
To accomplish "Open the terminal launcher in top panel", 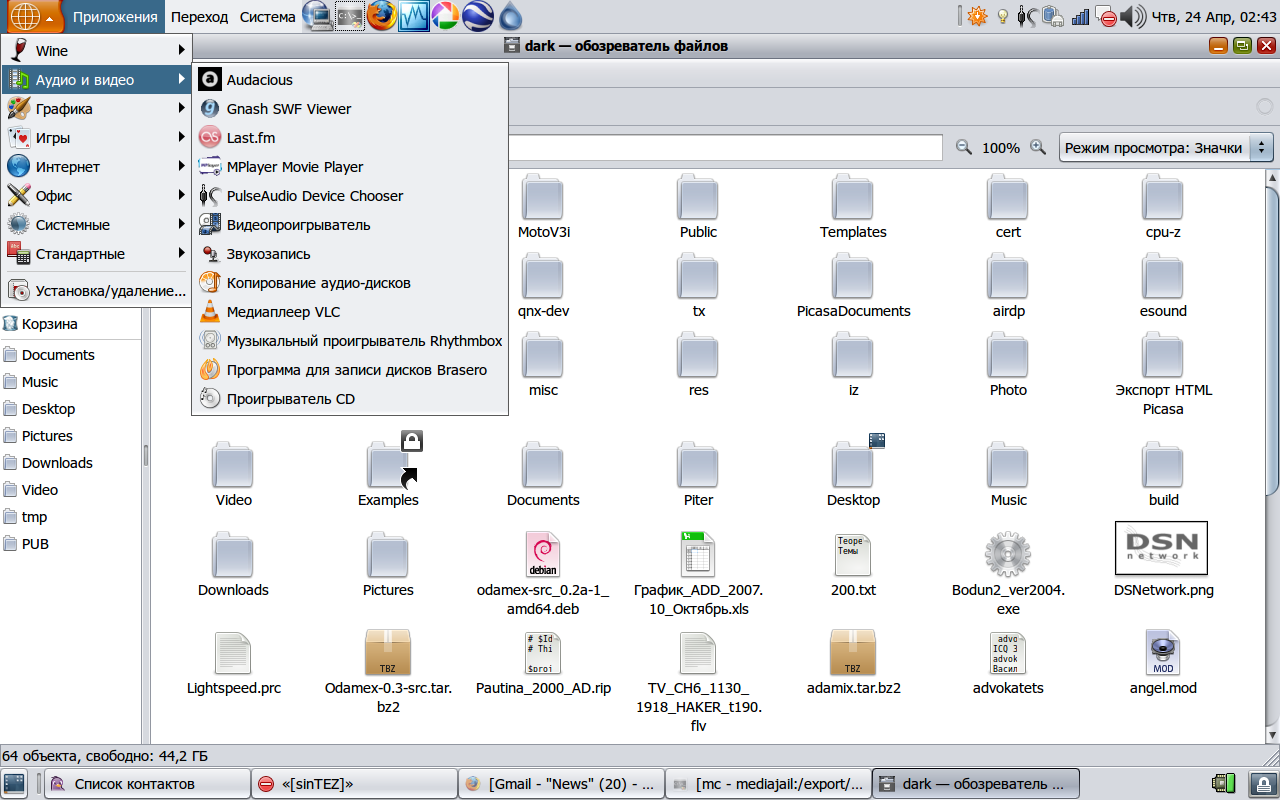I will coord(349,16).
